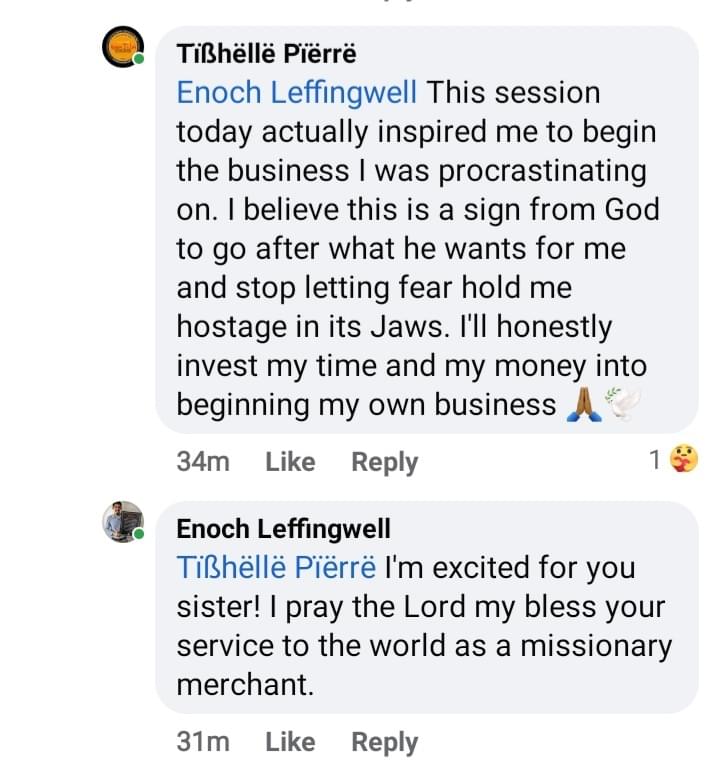Click the 31m comment timestamp
This screenshot has height=762, width=720.
[203, 742]
